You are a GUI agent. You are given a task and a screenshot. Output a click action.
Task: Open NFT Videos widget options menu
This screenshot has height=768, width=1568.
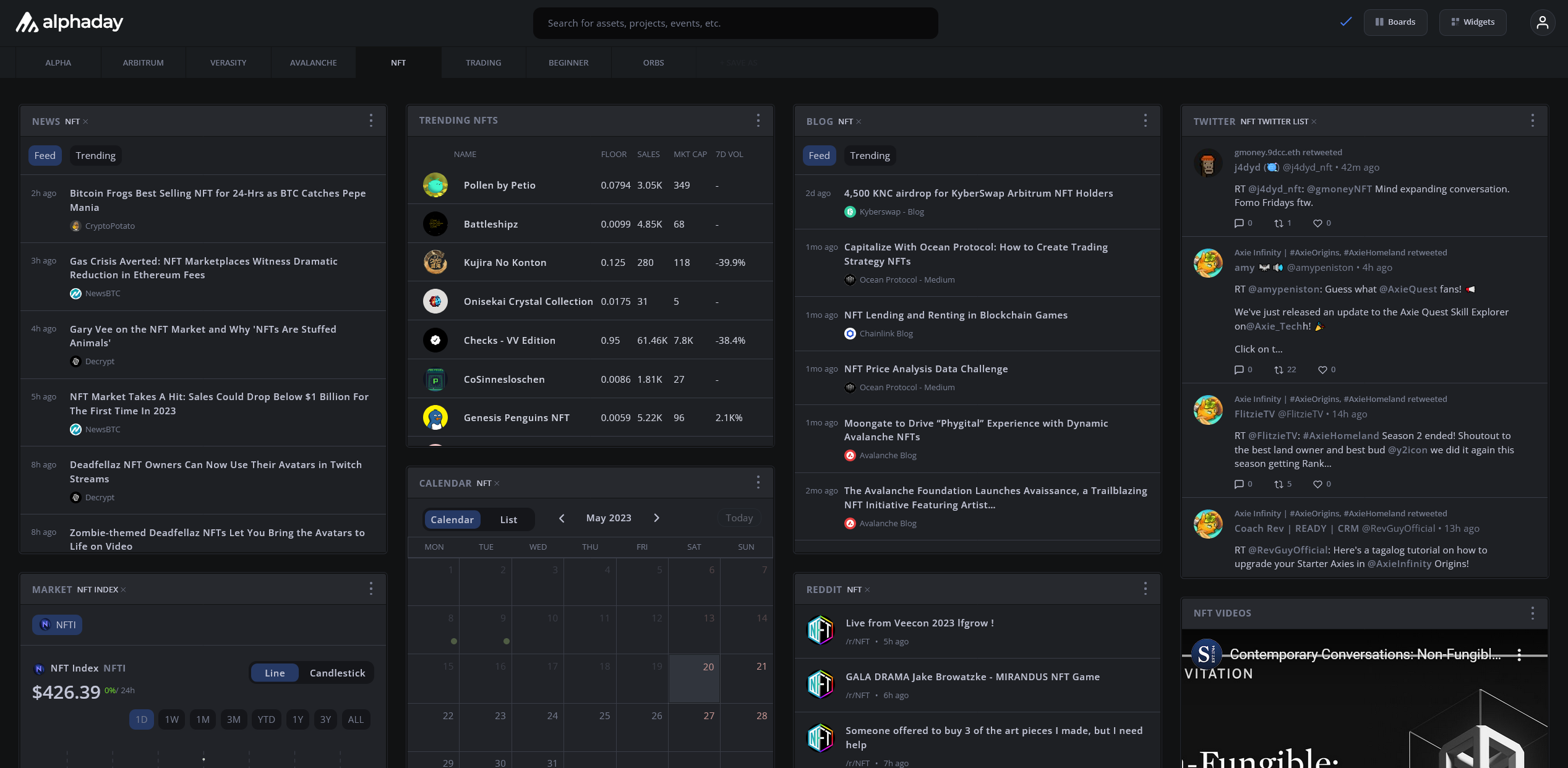click(x=1533, y=613)
